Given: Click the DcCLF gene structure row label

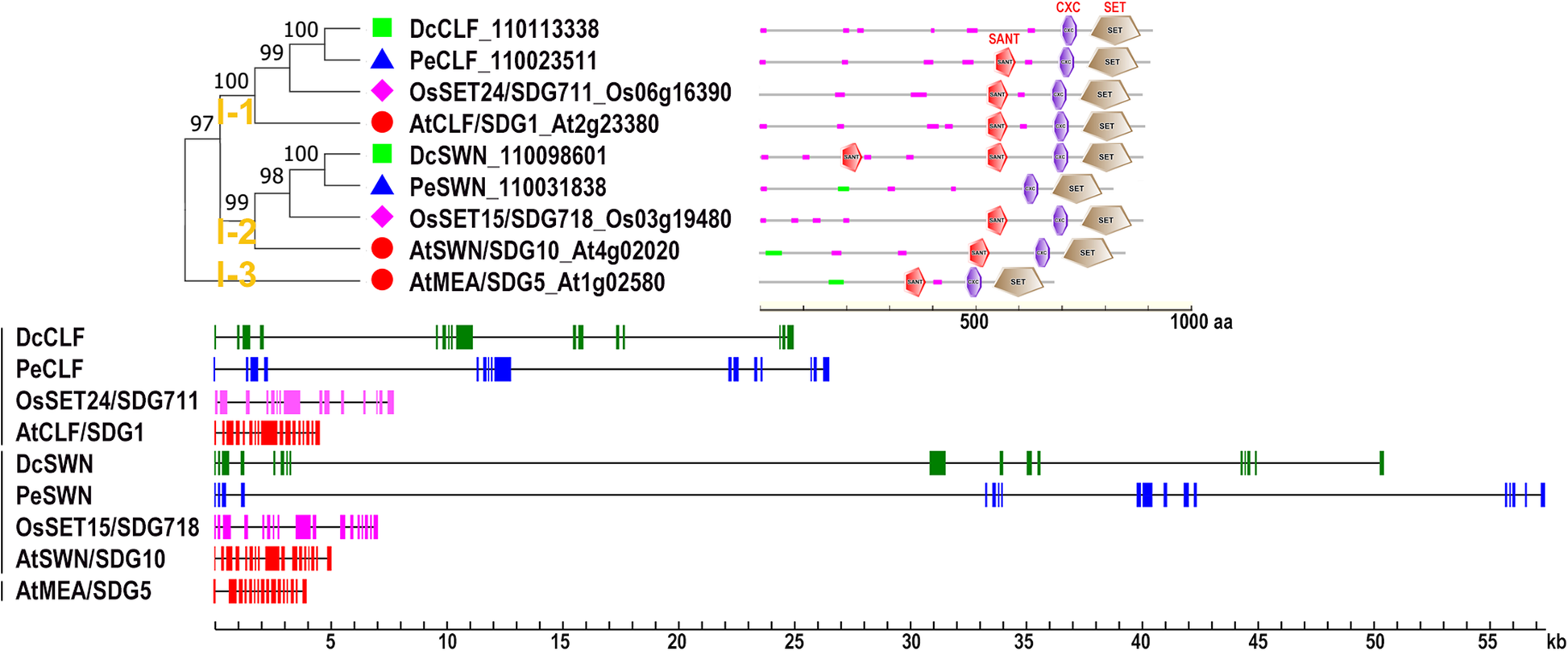Looking at the screenshot, I should point(50,337).
